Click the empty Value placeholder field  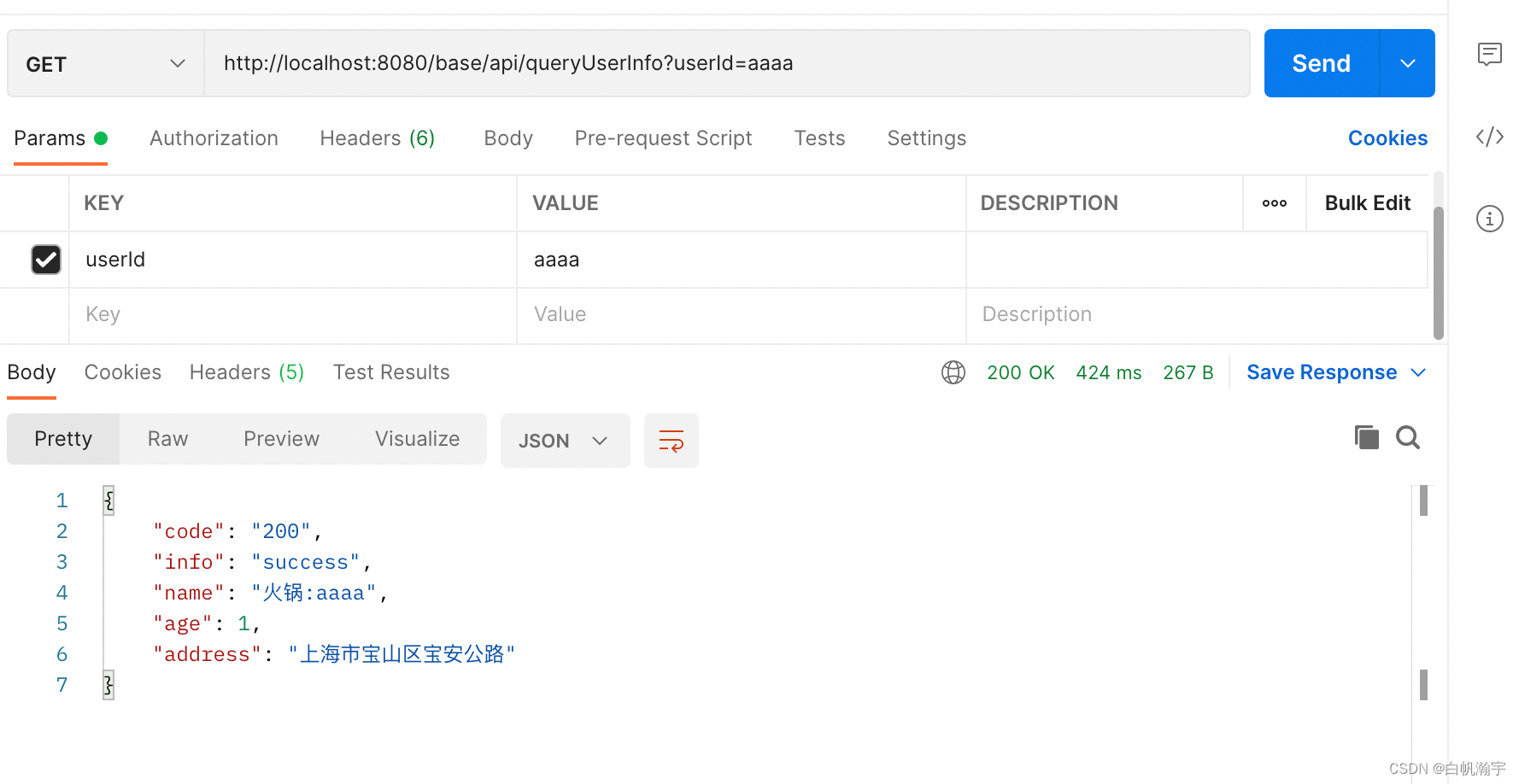[742, 314]
